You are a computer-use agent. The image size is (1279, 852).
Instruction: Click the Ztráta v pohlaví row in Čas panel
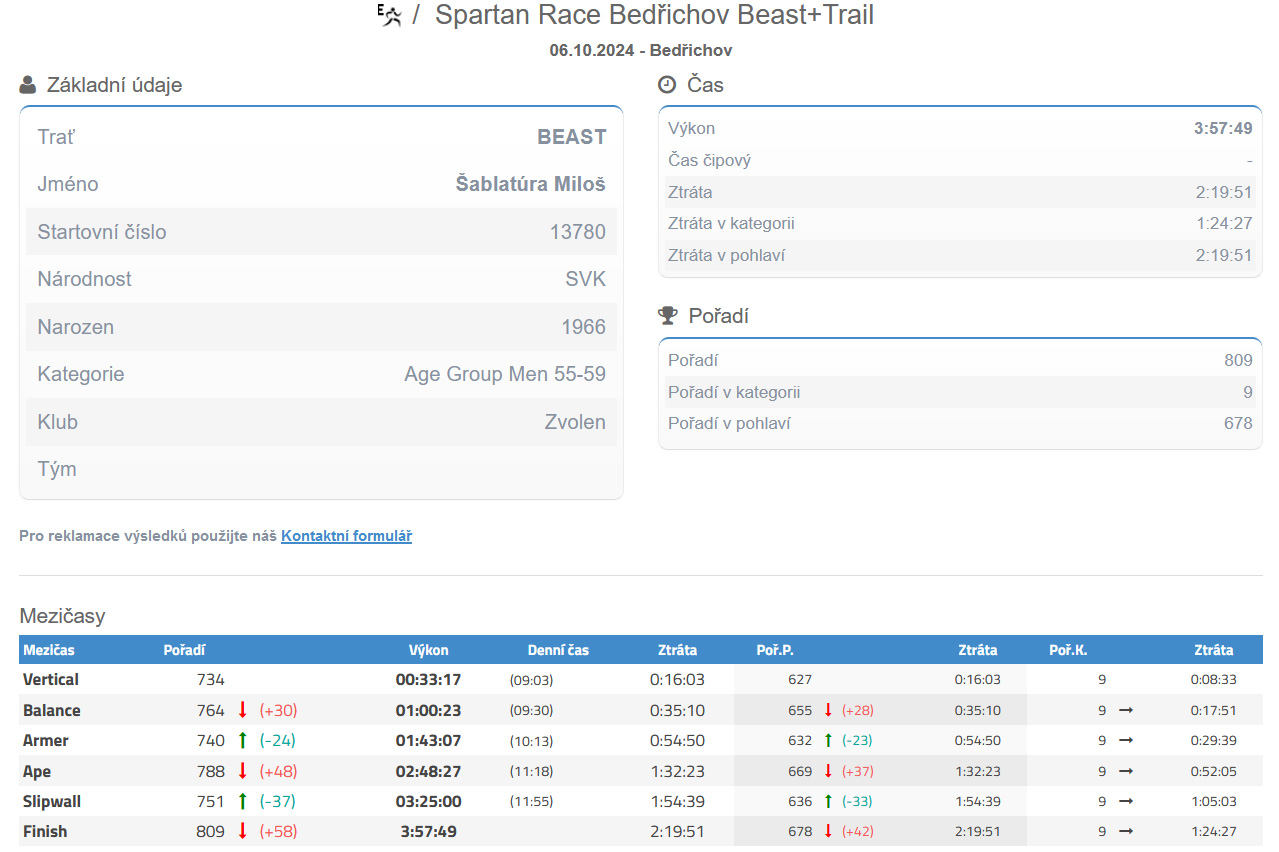[x=960, y=255]
